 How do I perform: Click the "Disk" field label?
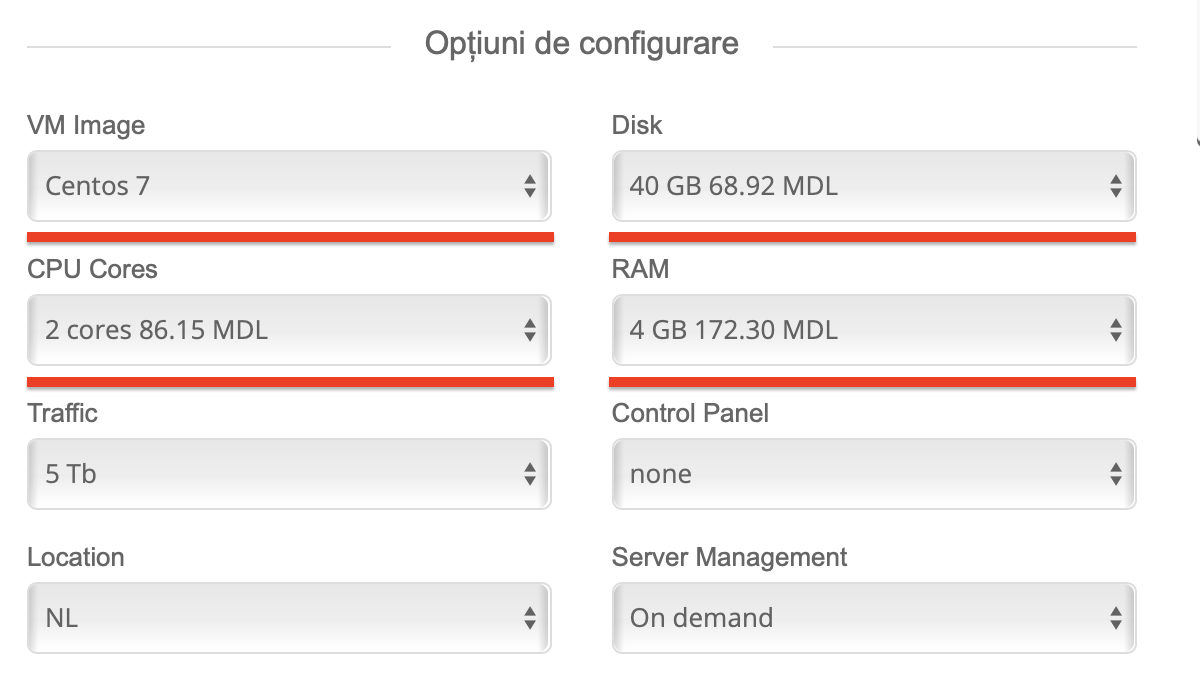(x=637, y=125)
